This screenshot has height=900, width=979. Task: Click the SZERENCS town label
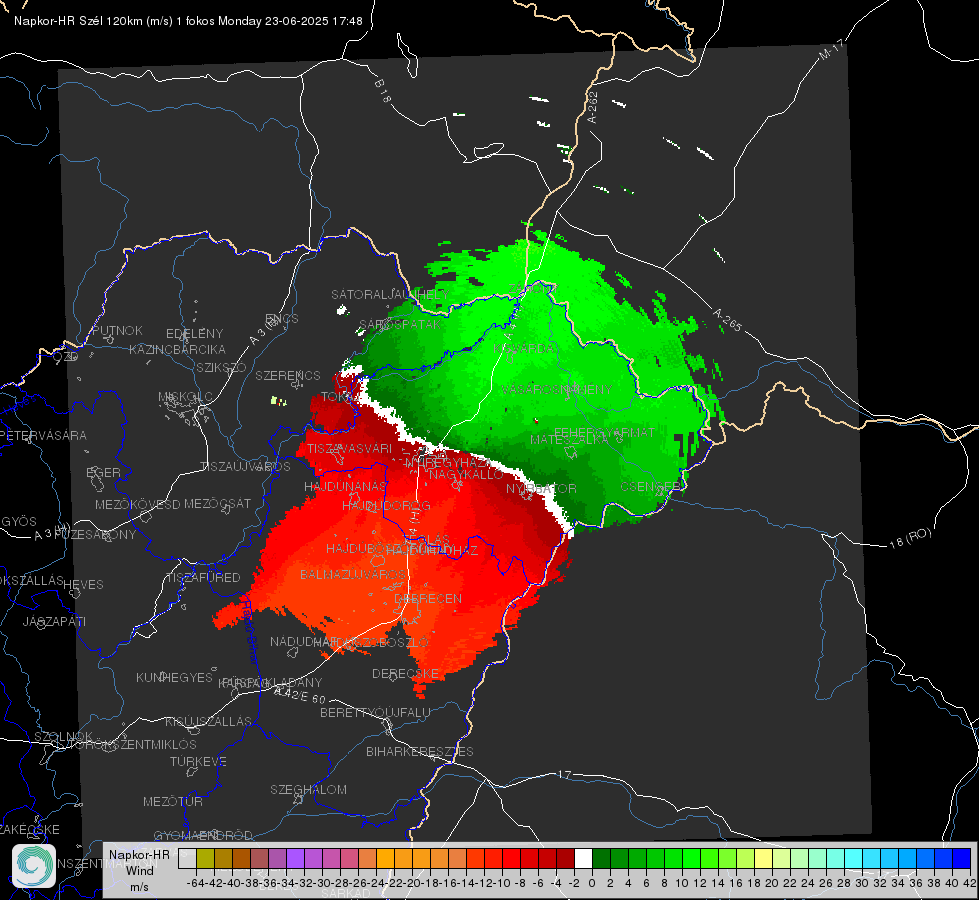tap(288, 376)
